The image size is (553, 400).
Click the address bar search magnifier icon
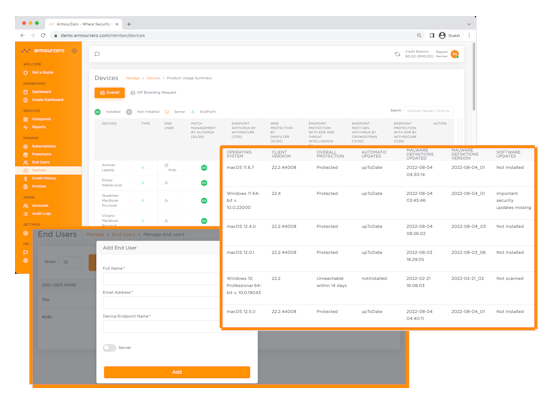point(419,35)
